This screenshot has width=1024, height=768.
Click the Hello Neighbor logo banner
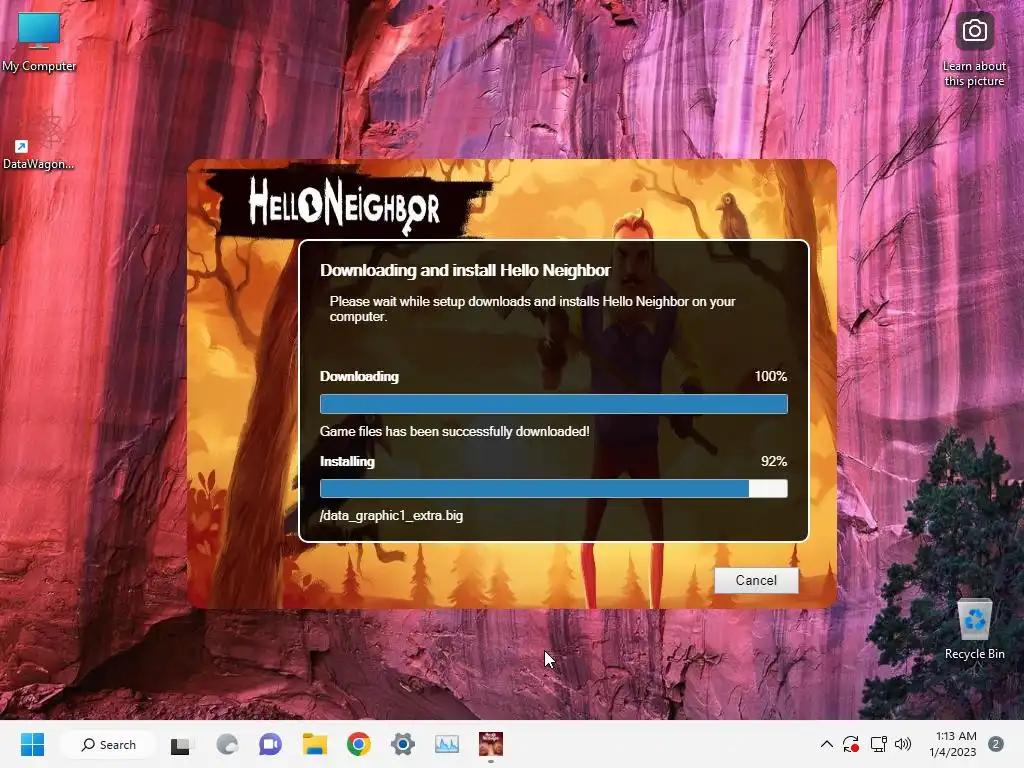[x=345, y=204]
